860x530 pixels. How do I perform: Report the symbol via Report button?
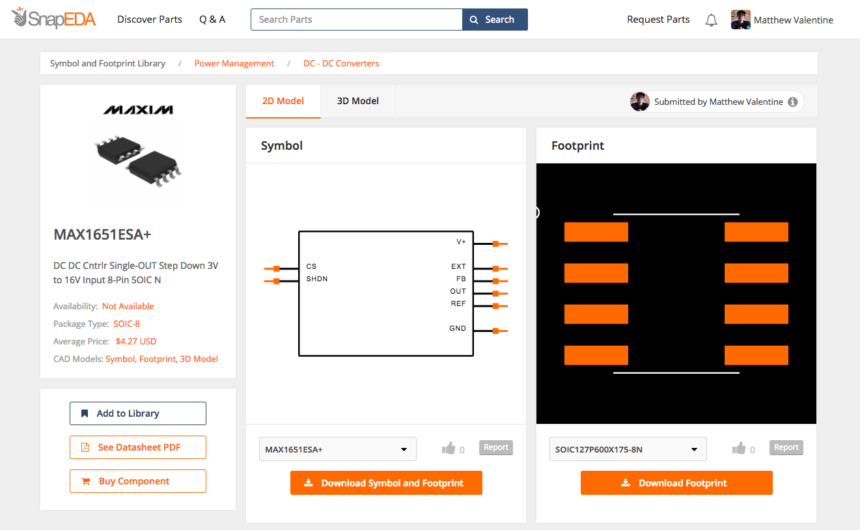tap(496, 447)
